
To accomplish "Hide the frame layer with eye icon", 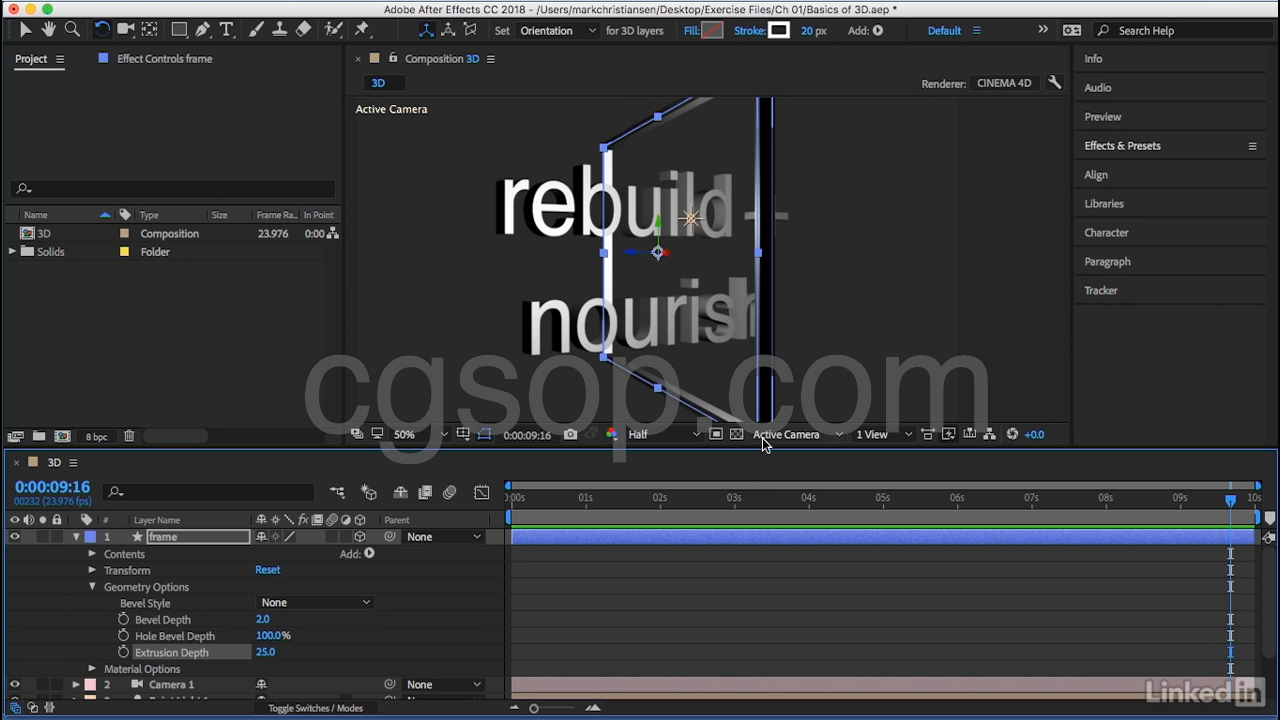I will tap(14, 537).
